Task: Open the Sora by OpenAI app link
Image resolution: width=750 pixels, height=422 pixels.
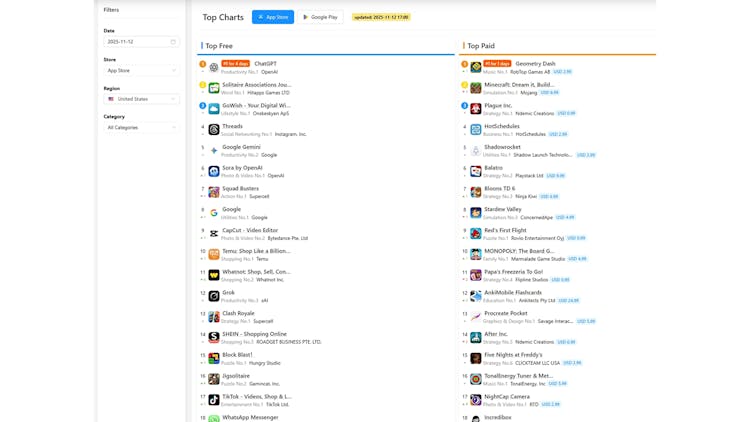Action: pos(242,168)
